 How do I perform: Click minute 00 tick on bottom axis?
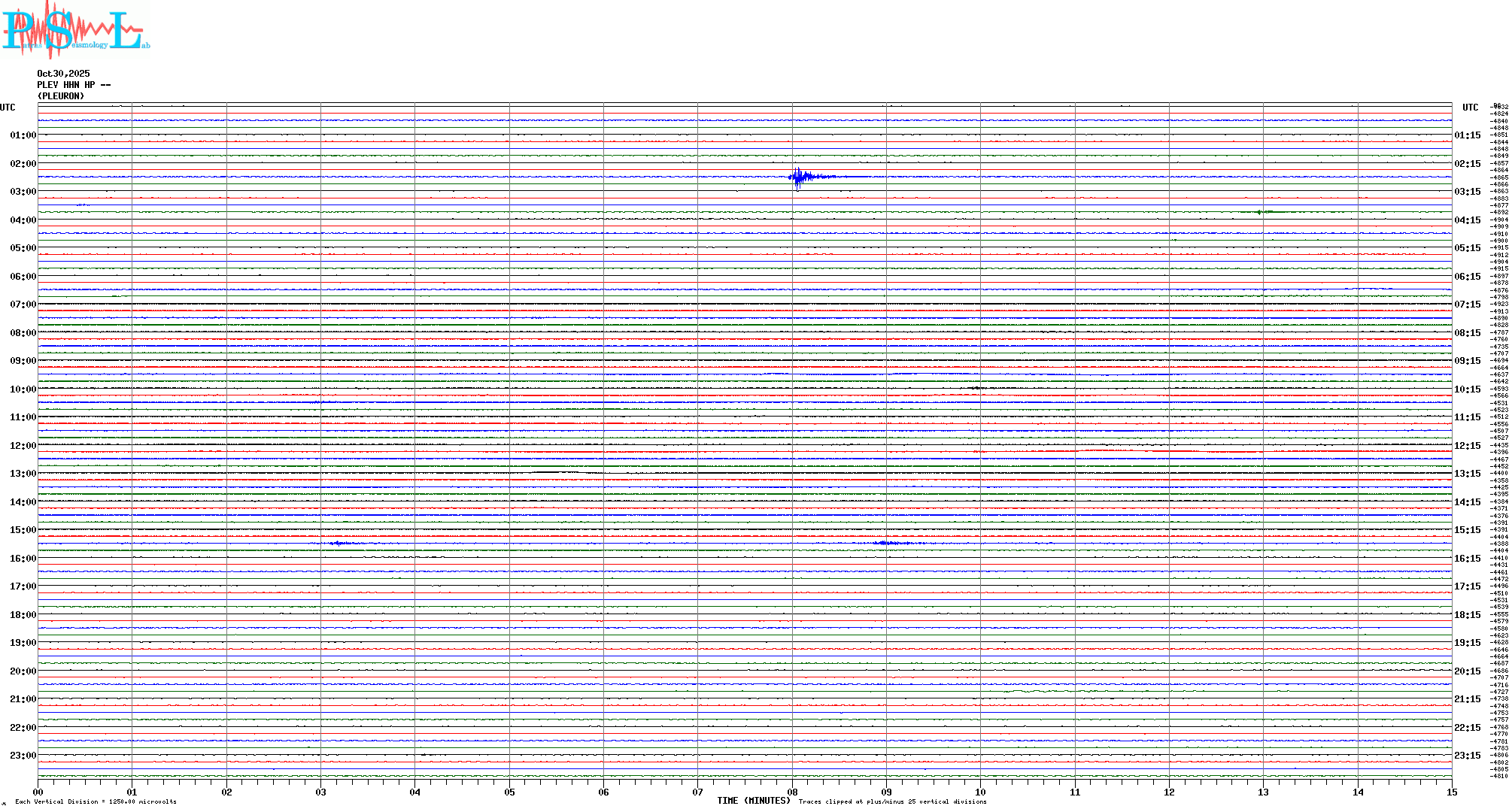(38, 792)
